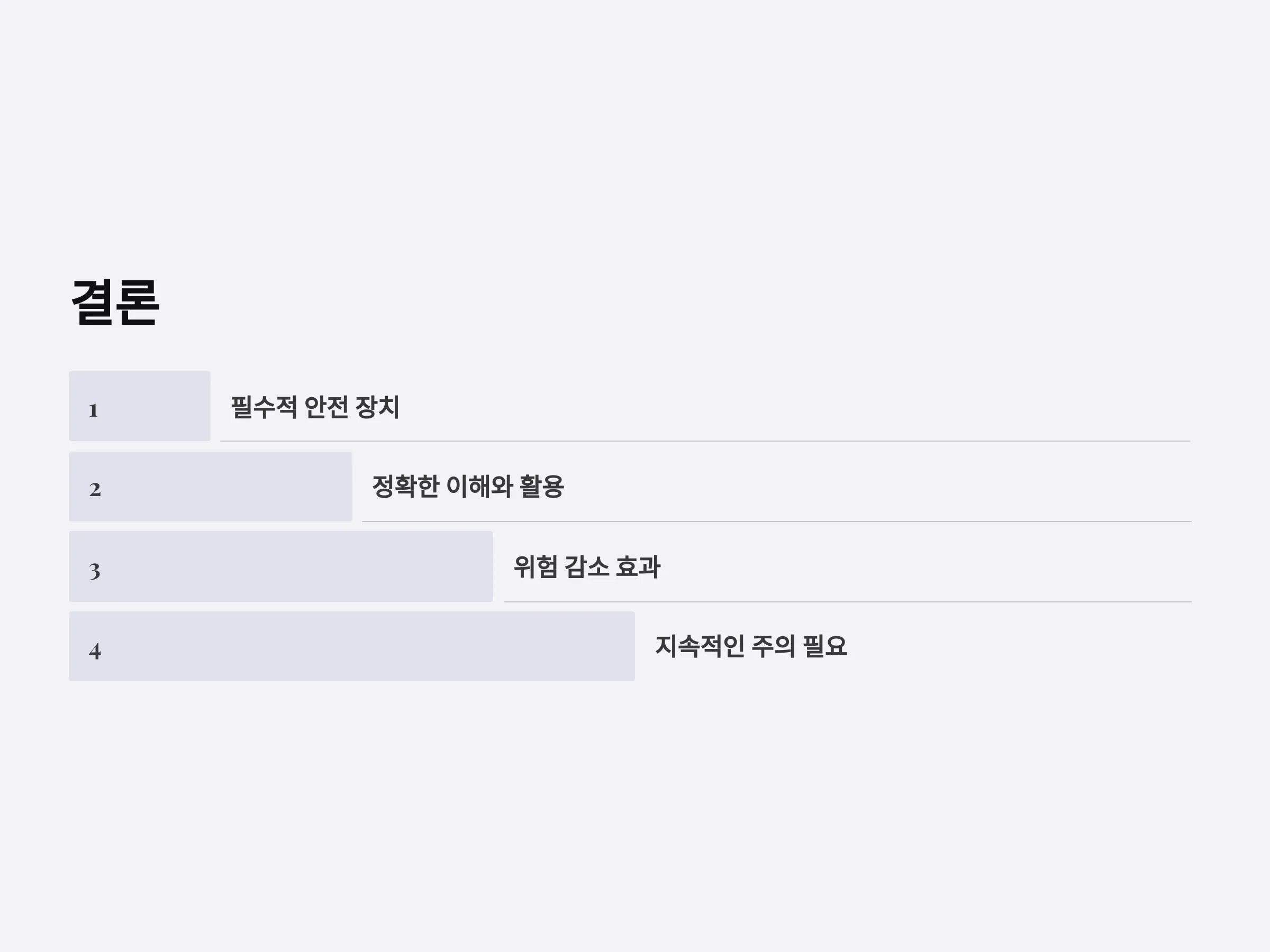Select the word 감소 in item three
1270x952 pixels.
[587, 567]
